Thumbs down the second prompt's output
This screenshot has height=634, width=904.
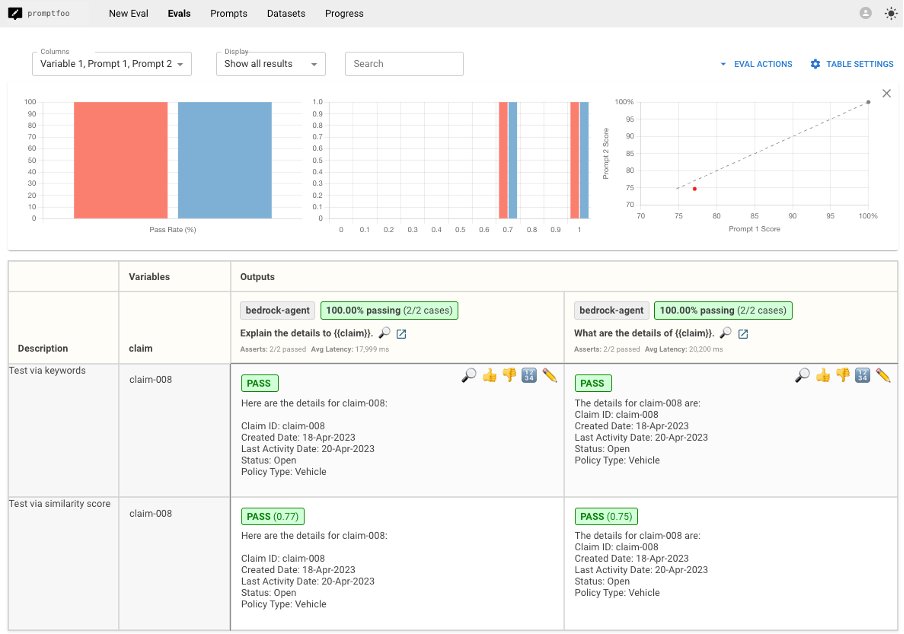point(842,375)
